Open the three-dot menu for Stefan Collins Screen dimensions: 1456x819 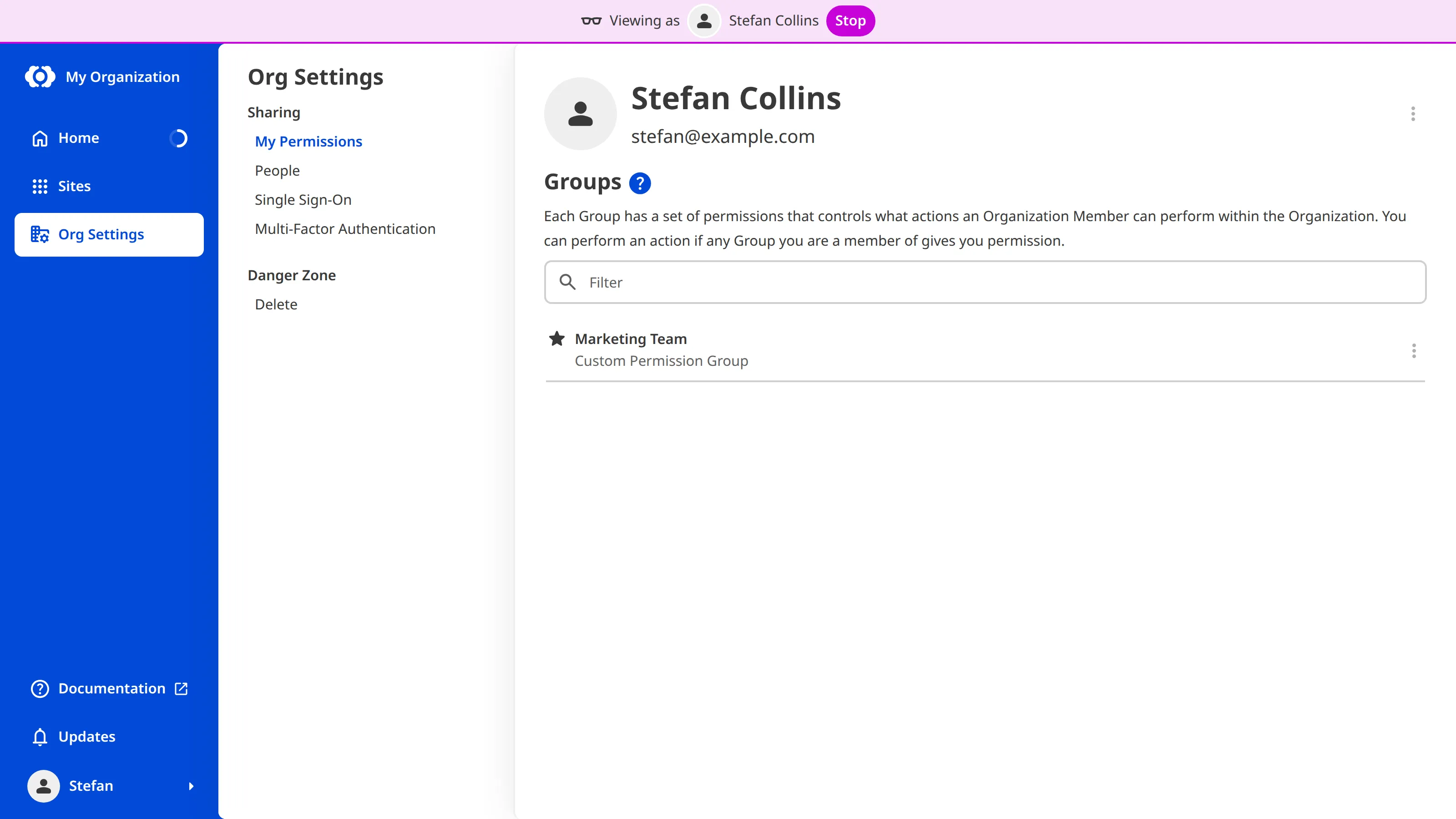(1413, 114)
